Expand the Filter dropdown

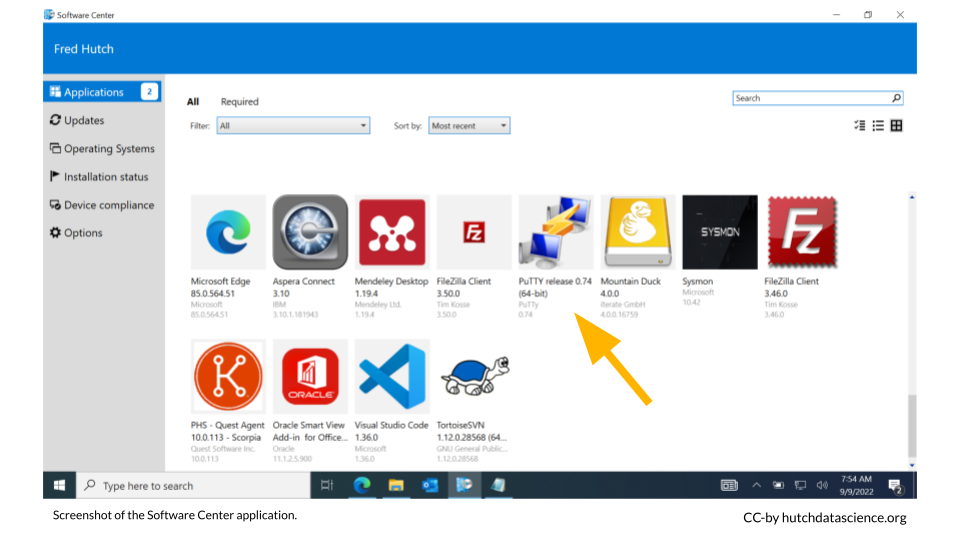(x=293, y=126)
